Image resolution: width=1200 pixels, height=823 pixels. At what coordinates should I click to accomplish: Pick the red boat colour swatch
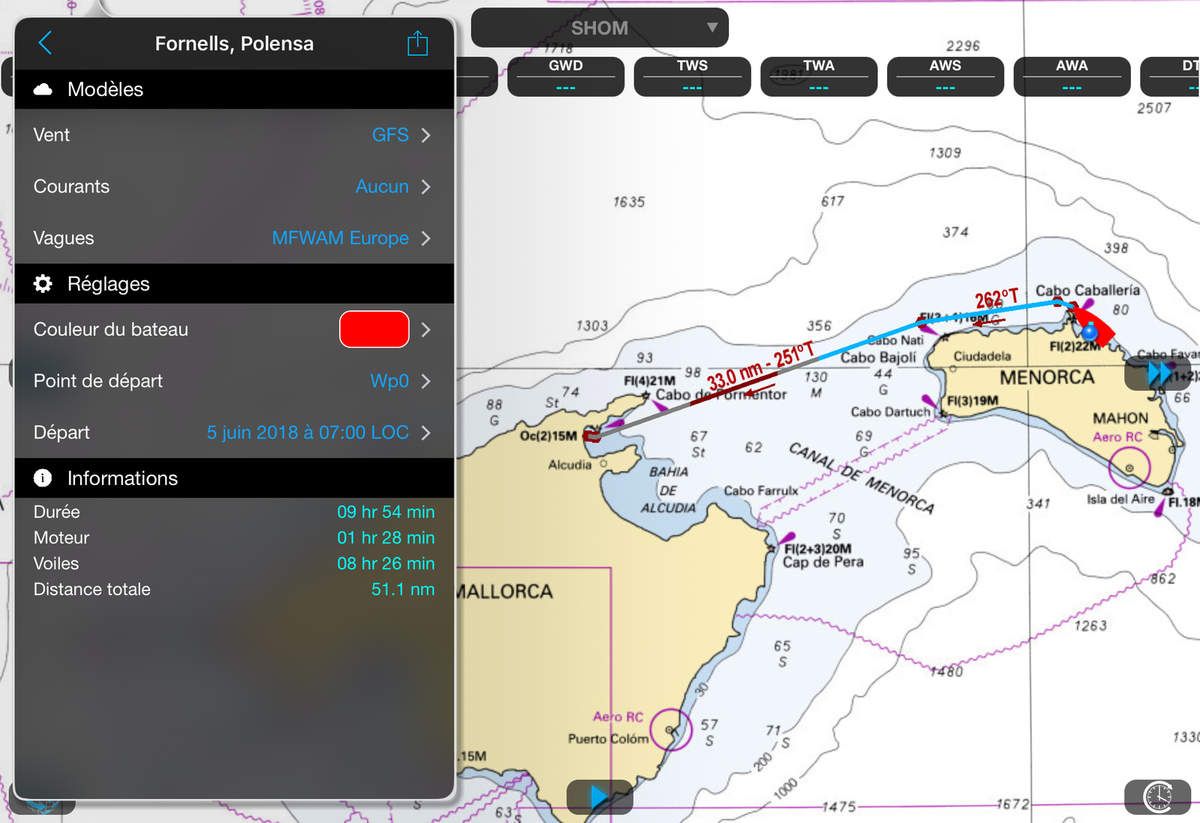[x=374, y=329]
